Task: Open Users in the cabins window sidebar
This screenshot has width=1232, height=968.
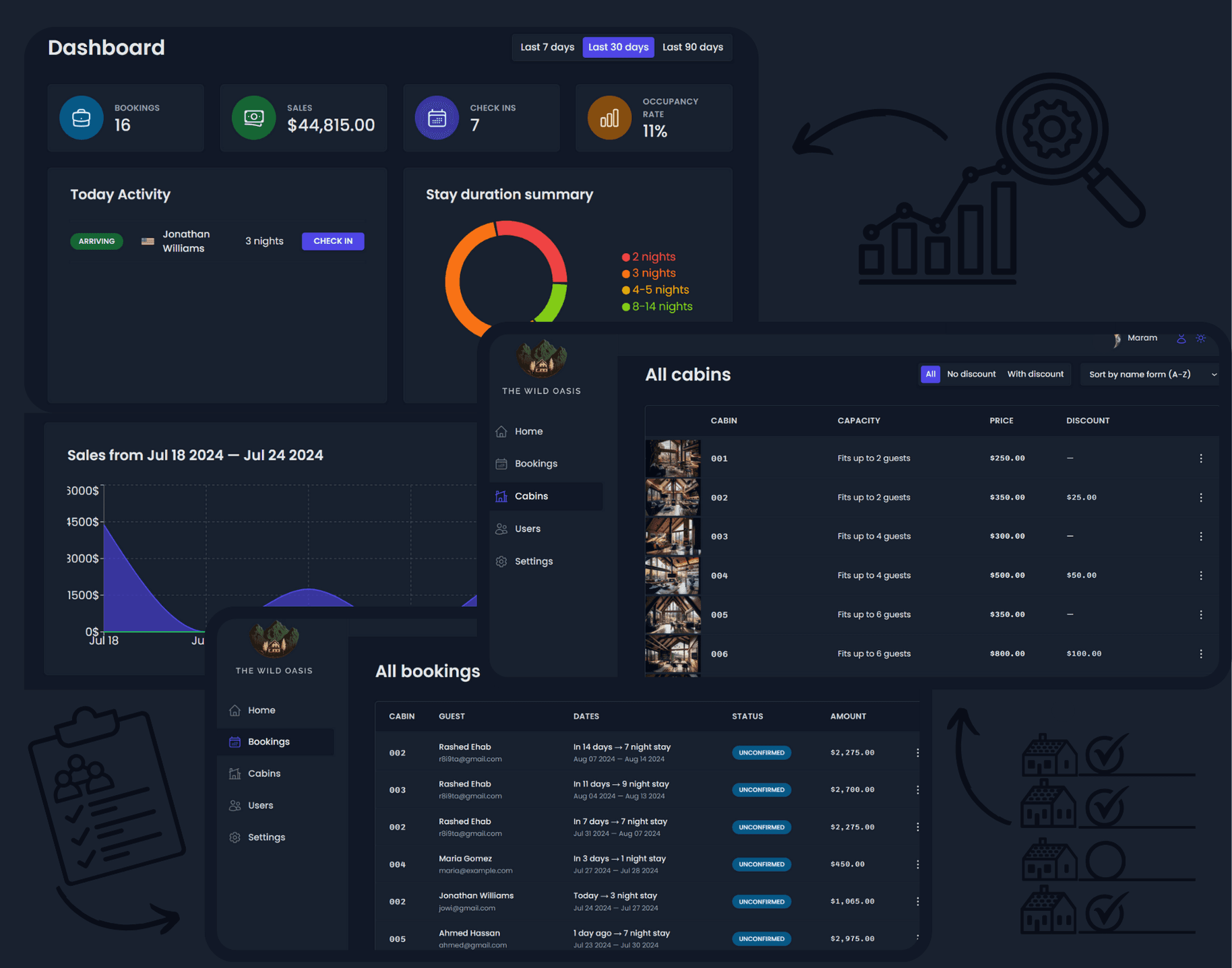Action: 547,529
